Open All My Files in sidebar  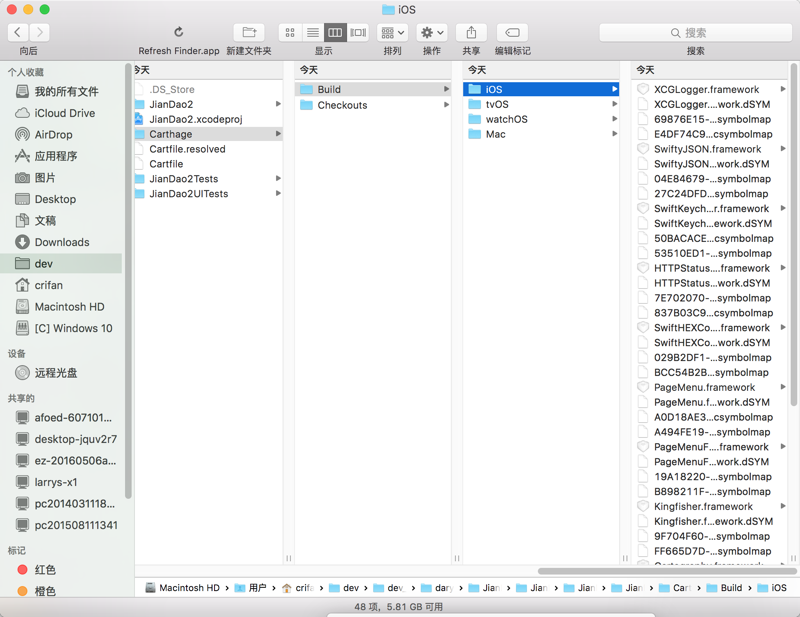(x=61, y=91)
